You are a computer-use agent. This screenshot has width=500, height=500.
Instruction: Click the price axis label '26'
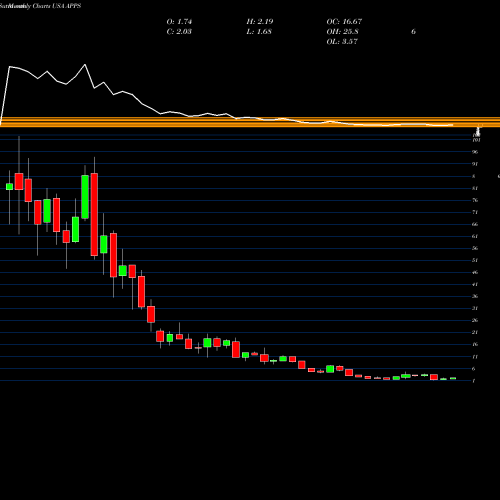pyautogui.click(x=475, y=320)
